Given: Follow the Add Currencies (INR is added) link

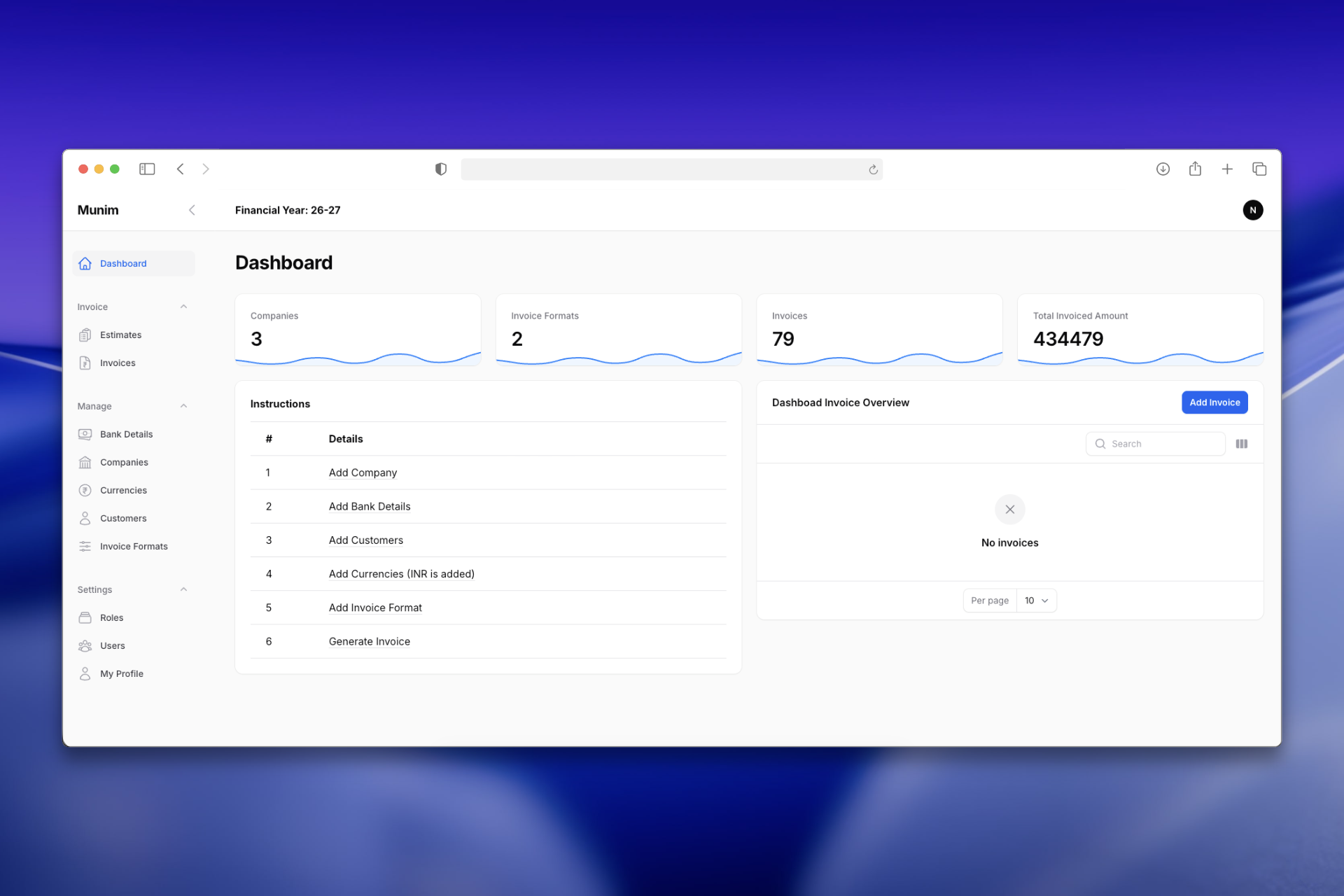Looking at the screenshot, I should pos(402,574).
